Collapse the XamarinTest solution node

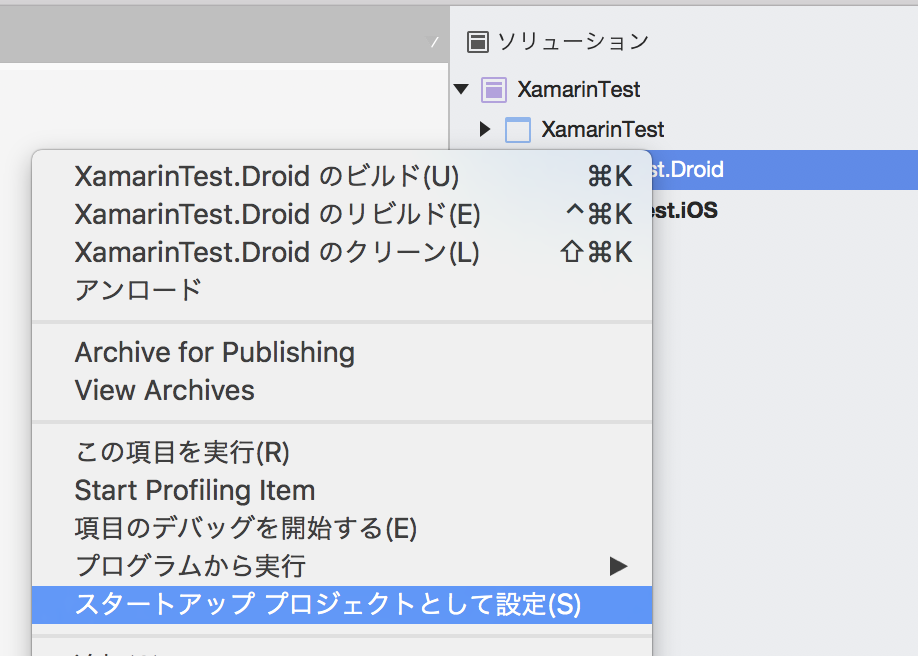click(461, 90)
